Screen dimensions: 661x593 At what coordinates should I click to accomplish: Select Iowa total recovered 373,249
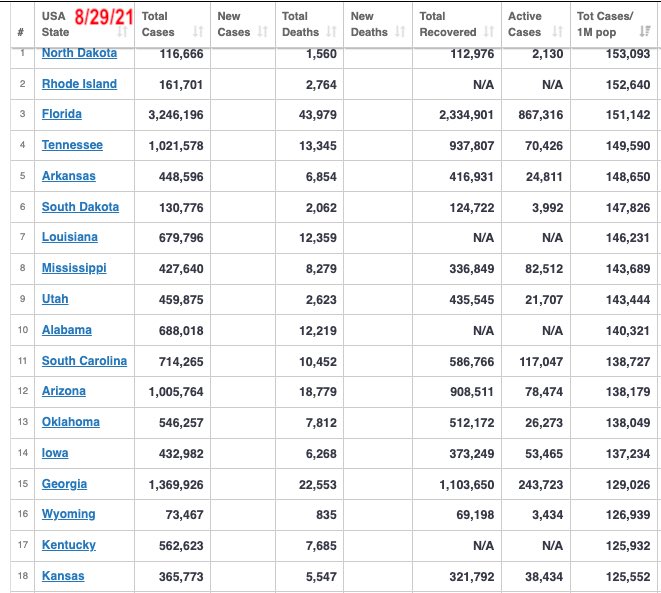(472, 454)
